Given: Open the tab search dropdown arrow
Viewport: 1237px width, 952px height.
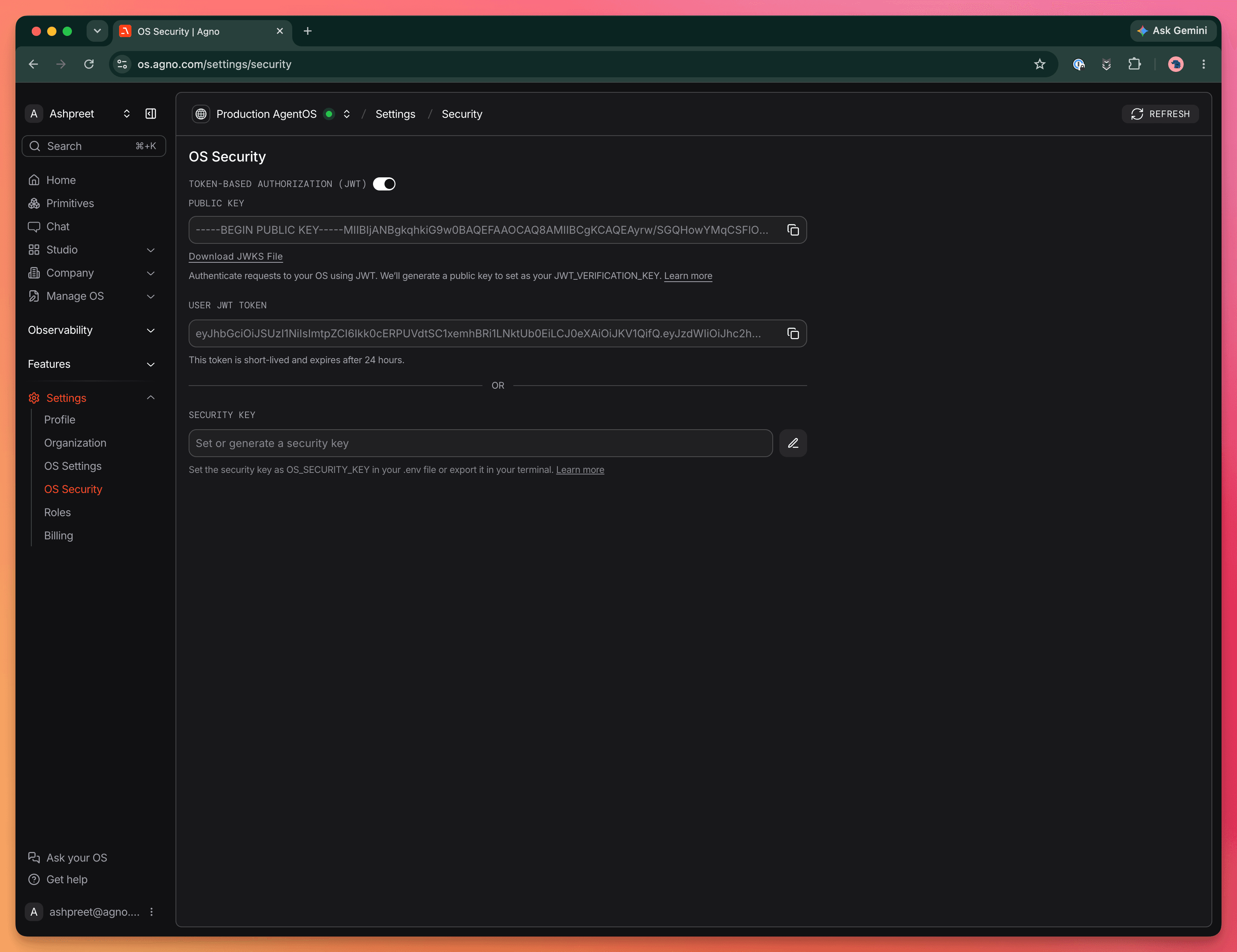Looking at the screenshot, I should pyautogui.click(x=97, y=31).
